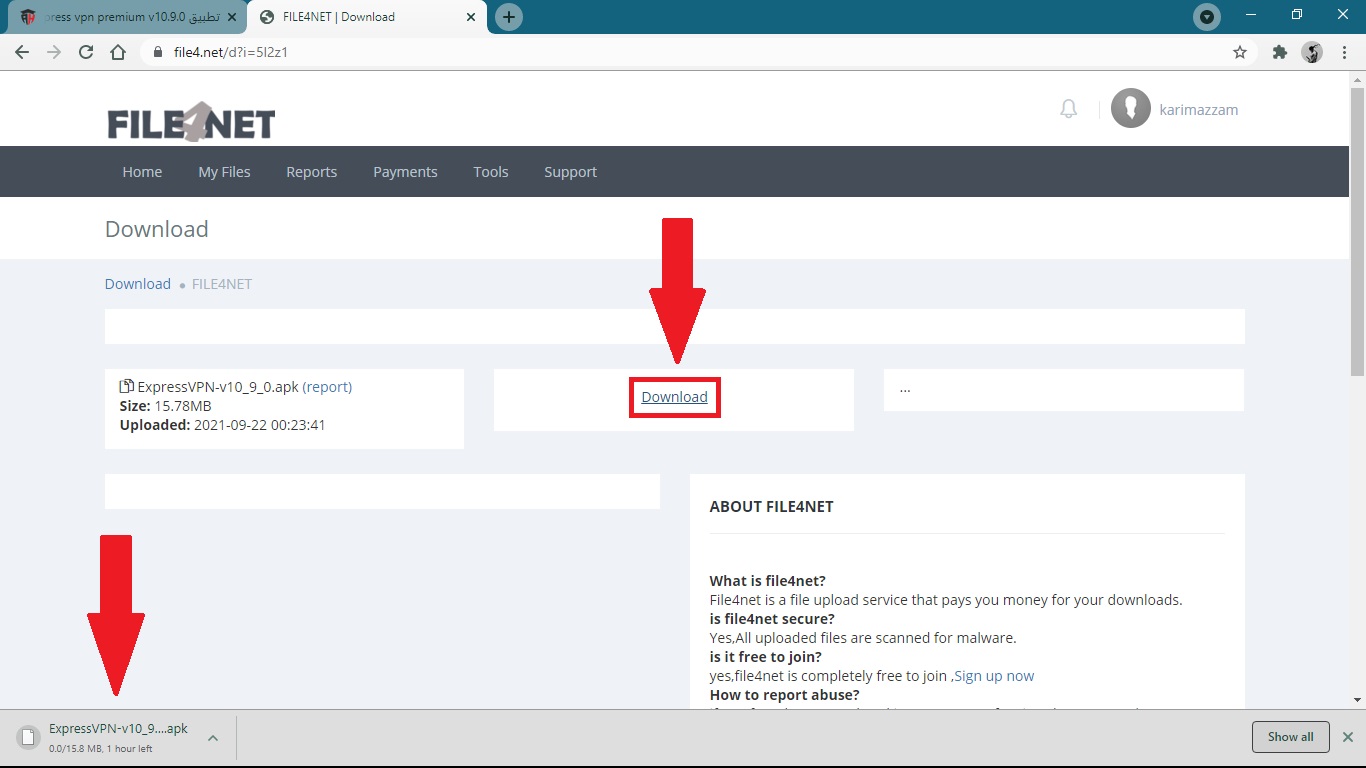The image size is (1366, 768).
Task: Go to the browser home page
Action: 118,52
